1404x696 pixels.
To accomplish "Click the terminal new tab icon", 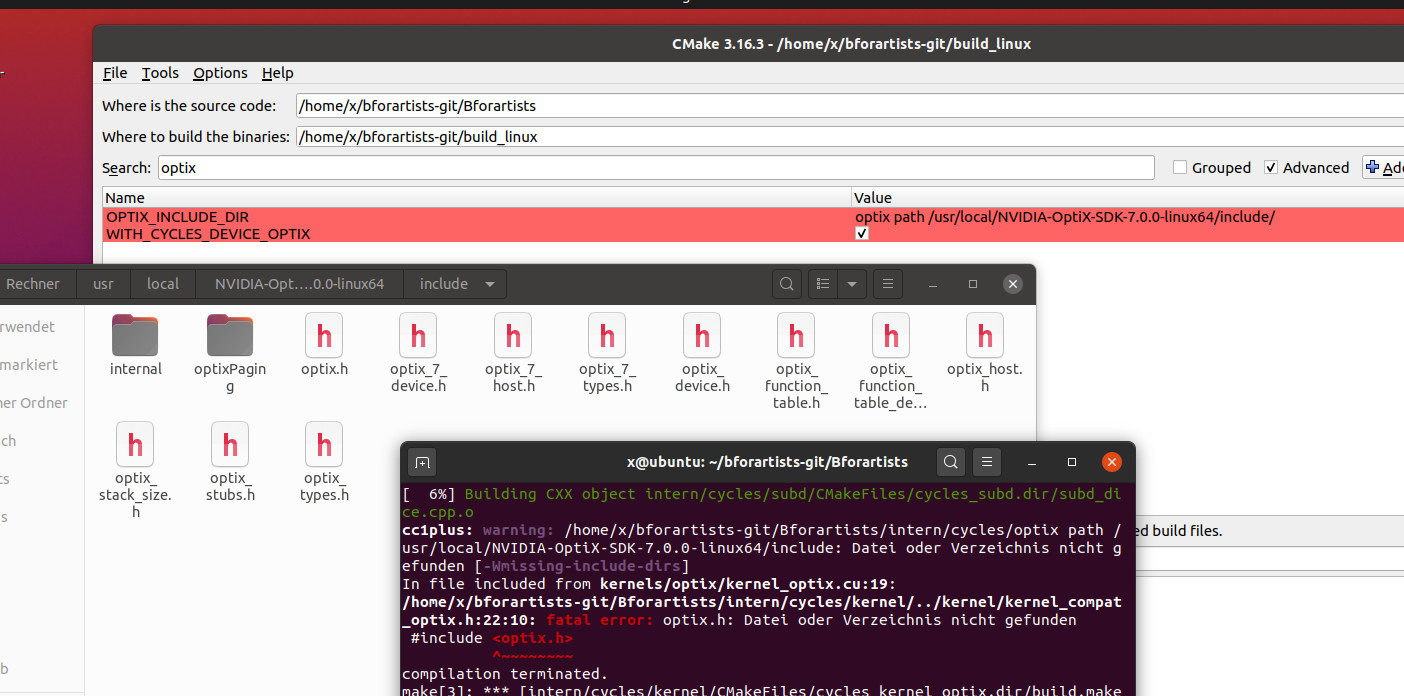I will [x=422, y=462].
